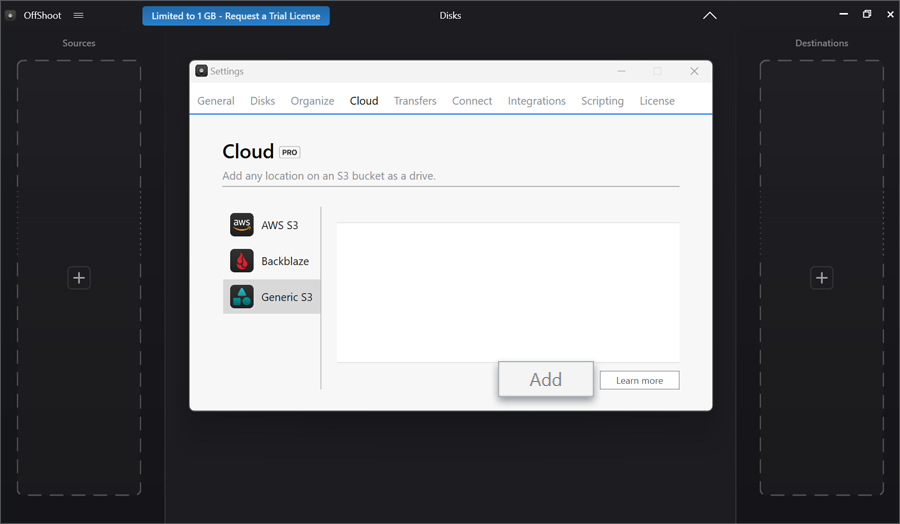Collapse the Disks panel with chevron
The width and height of the screenshot is (900, 524).
(x=709, y=16)
